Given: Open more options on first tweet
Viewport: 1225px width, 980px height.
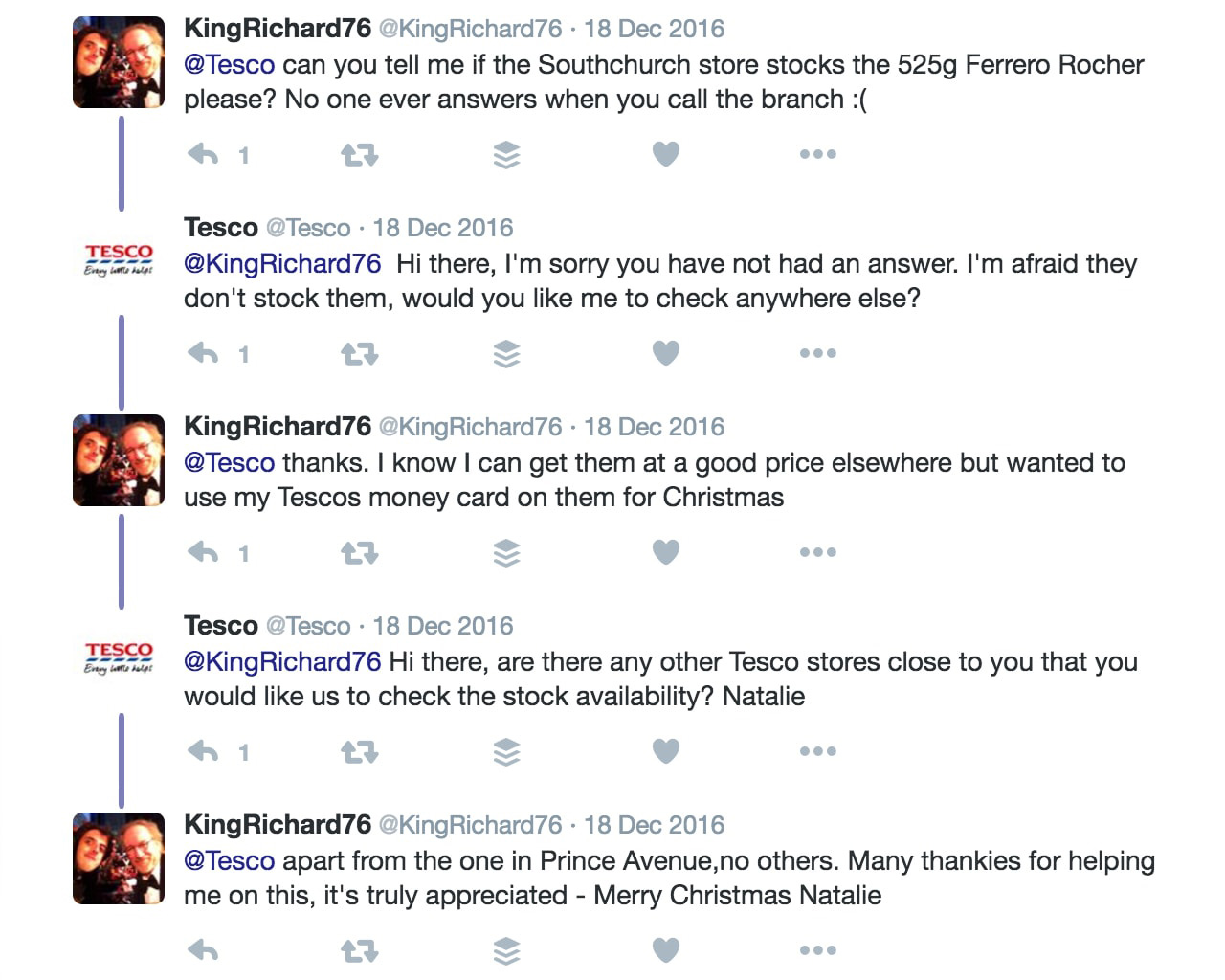Looking at the screenshot, I should coord(818,154).
